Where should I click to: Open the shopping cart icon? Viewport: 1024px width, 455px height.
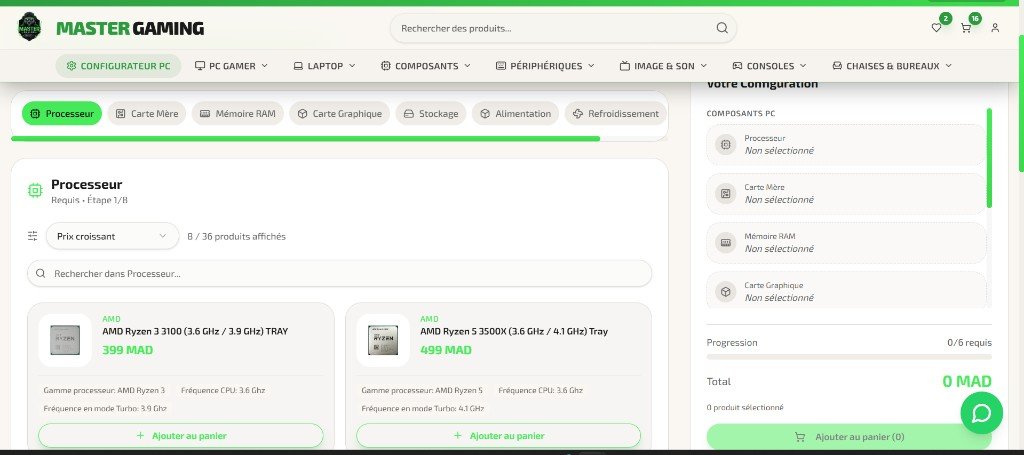965,28
